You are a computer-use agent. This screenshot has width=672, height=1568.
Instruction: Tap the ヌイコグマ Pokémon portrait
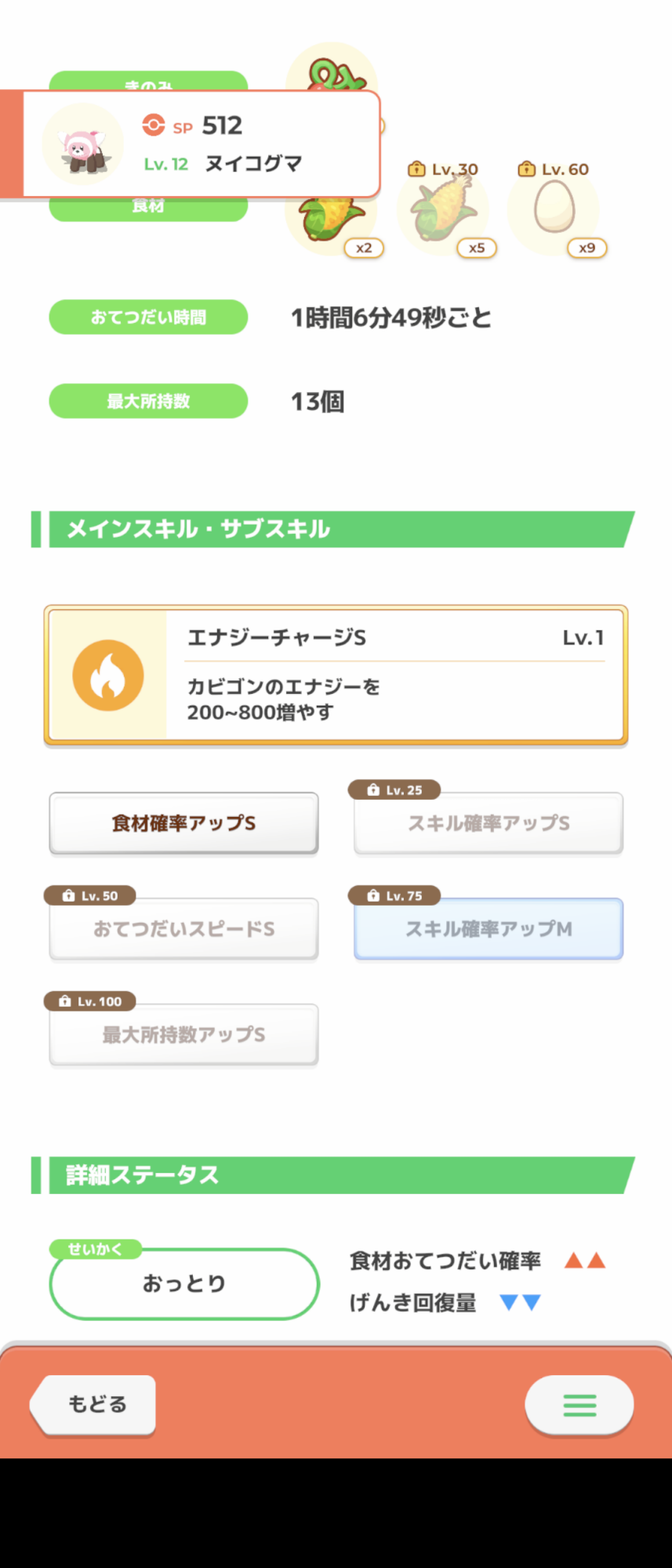coord(82,144)
